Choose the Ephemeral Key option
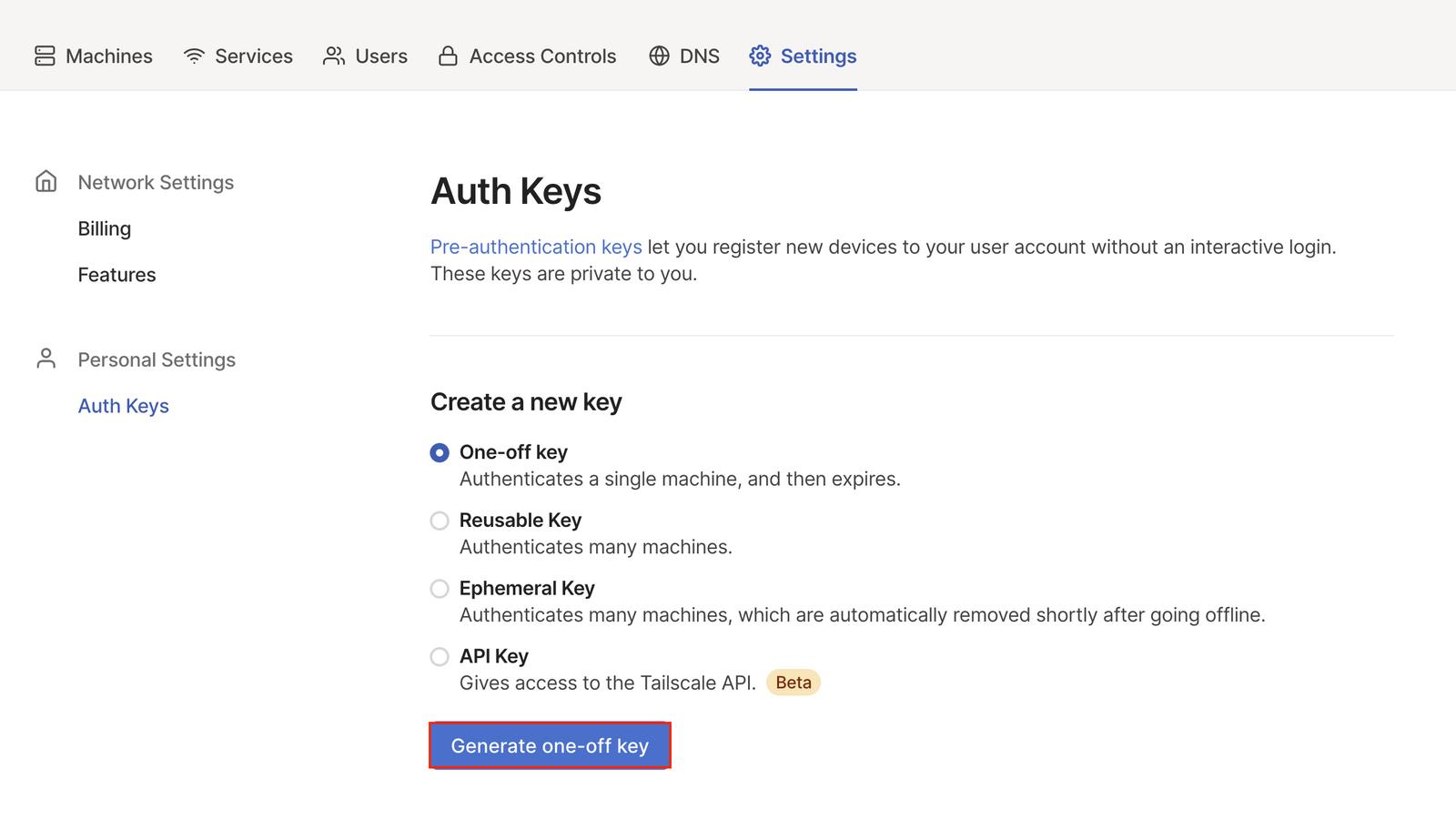This screenshot has width=1456, height=840. (440, 589)
